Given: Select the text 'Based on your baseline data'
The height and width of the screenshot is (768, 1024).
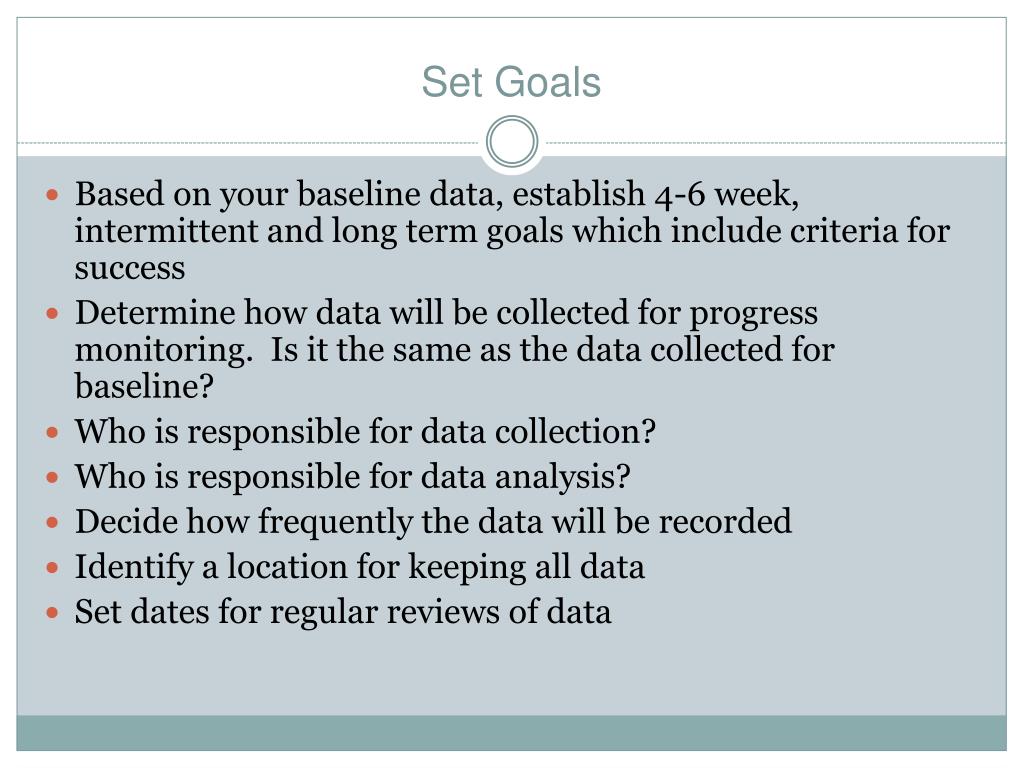Looking at the screenshot, I should 289,195.
